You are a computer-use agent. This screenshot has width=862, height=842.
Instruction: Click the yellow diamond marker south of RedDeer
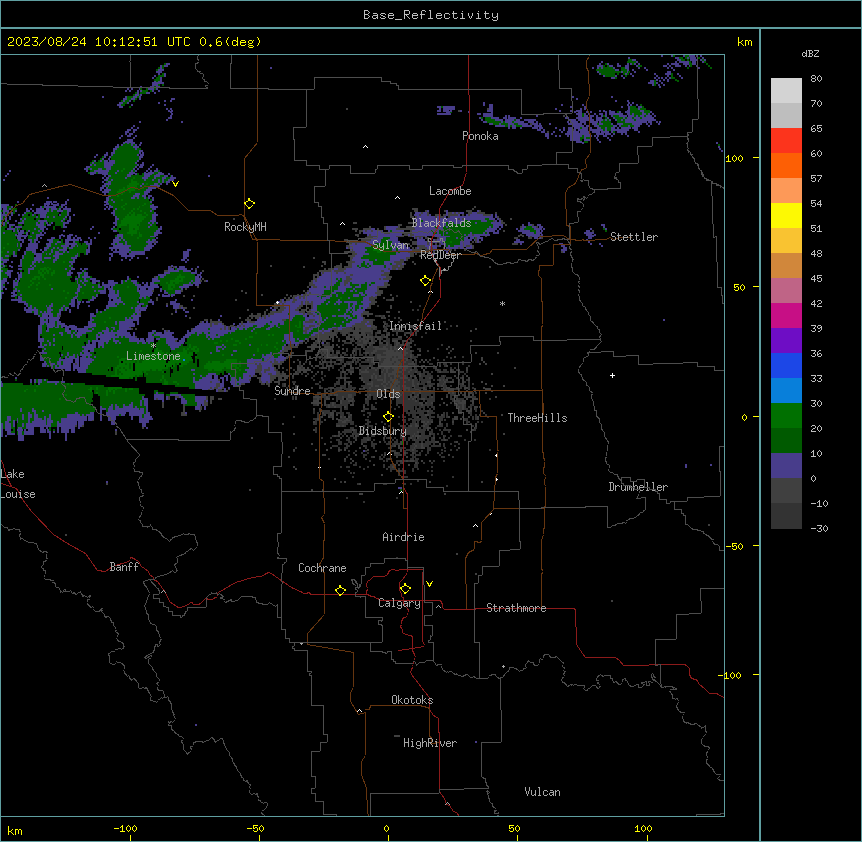[x=426, y=281]
